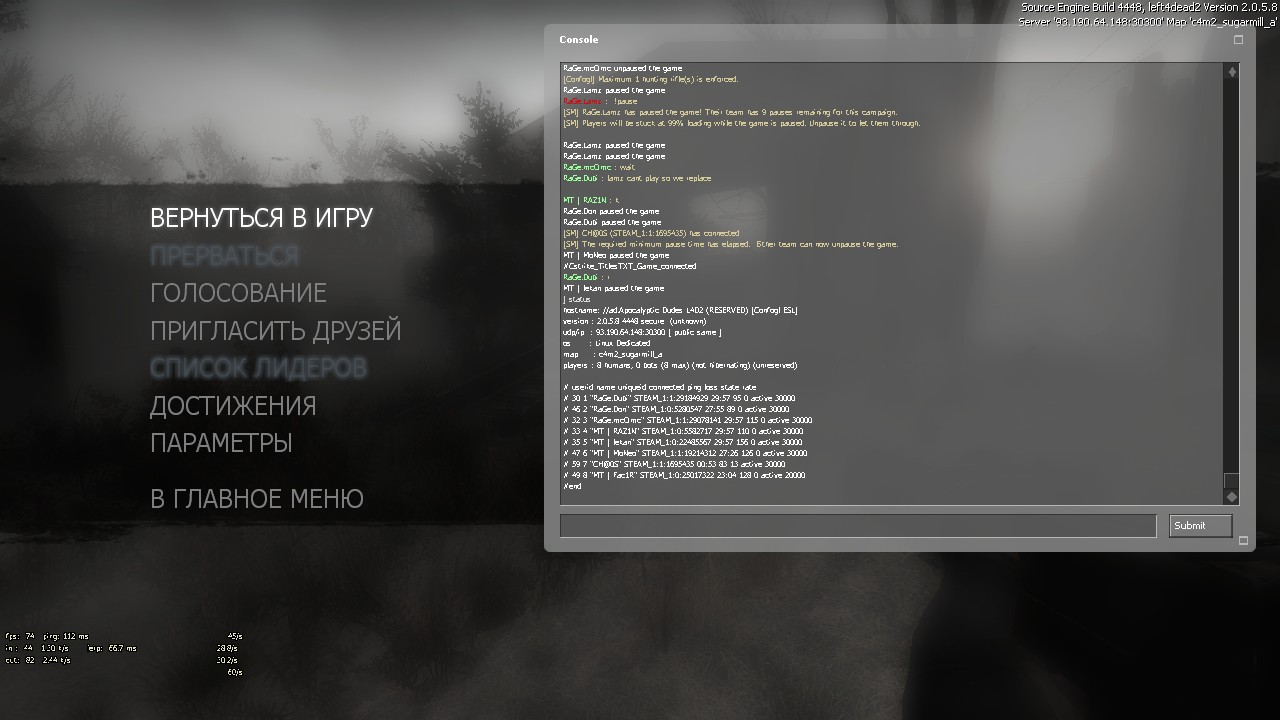Click the console scrollbar up arrow

pos(1232,71)
